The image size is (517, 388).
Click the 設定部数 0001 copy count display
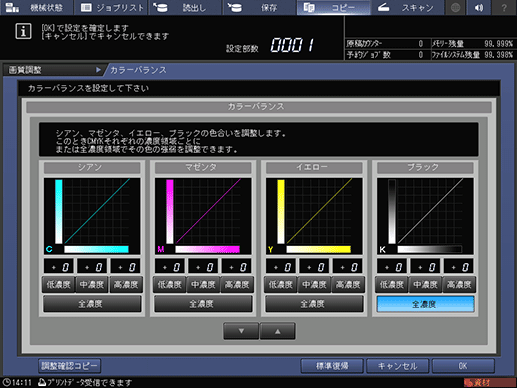[x=292, y=45]
